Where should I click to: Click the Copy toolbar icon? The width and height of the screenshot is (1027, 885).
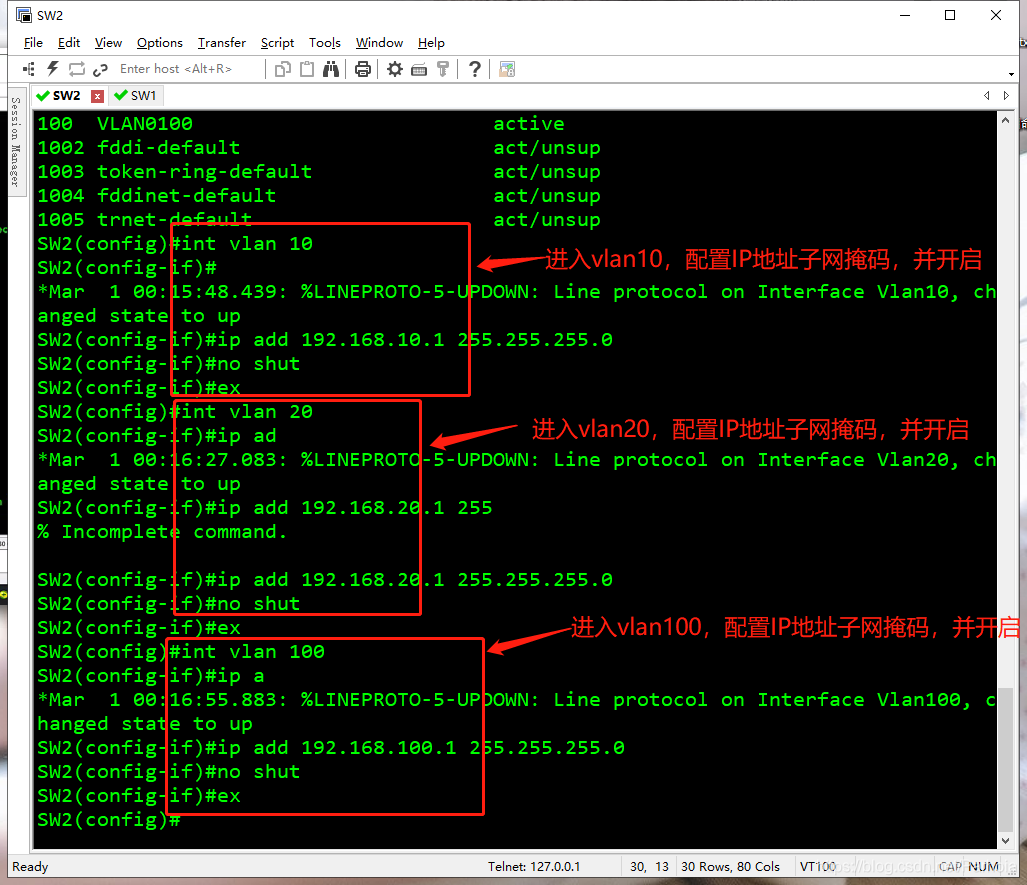tap(283, 69)
